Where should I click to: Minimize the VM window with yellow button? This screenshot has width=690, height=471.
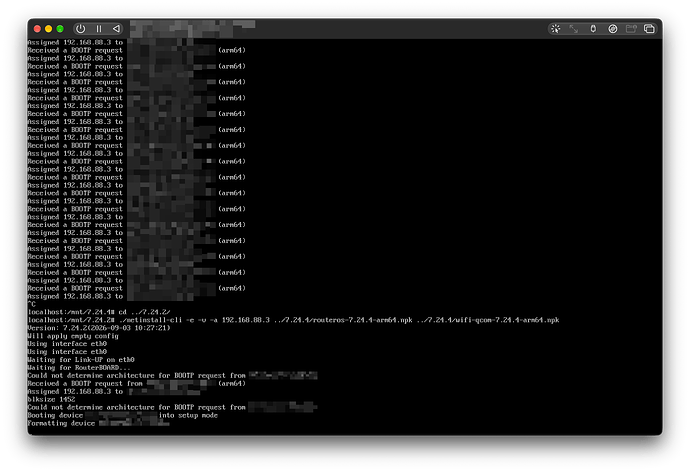pos(49,29)
